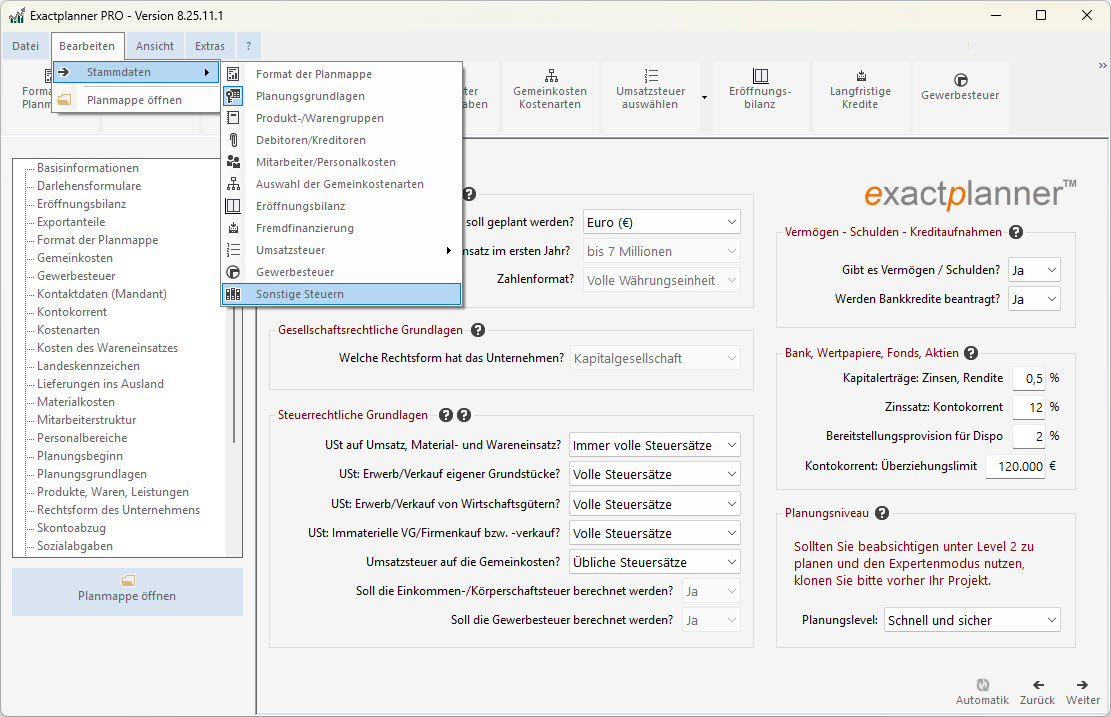The image size is (1111, 717).
Task: Open the Bearbeiten menu
Action: click(x=87, y=45)
